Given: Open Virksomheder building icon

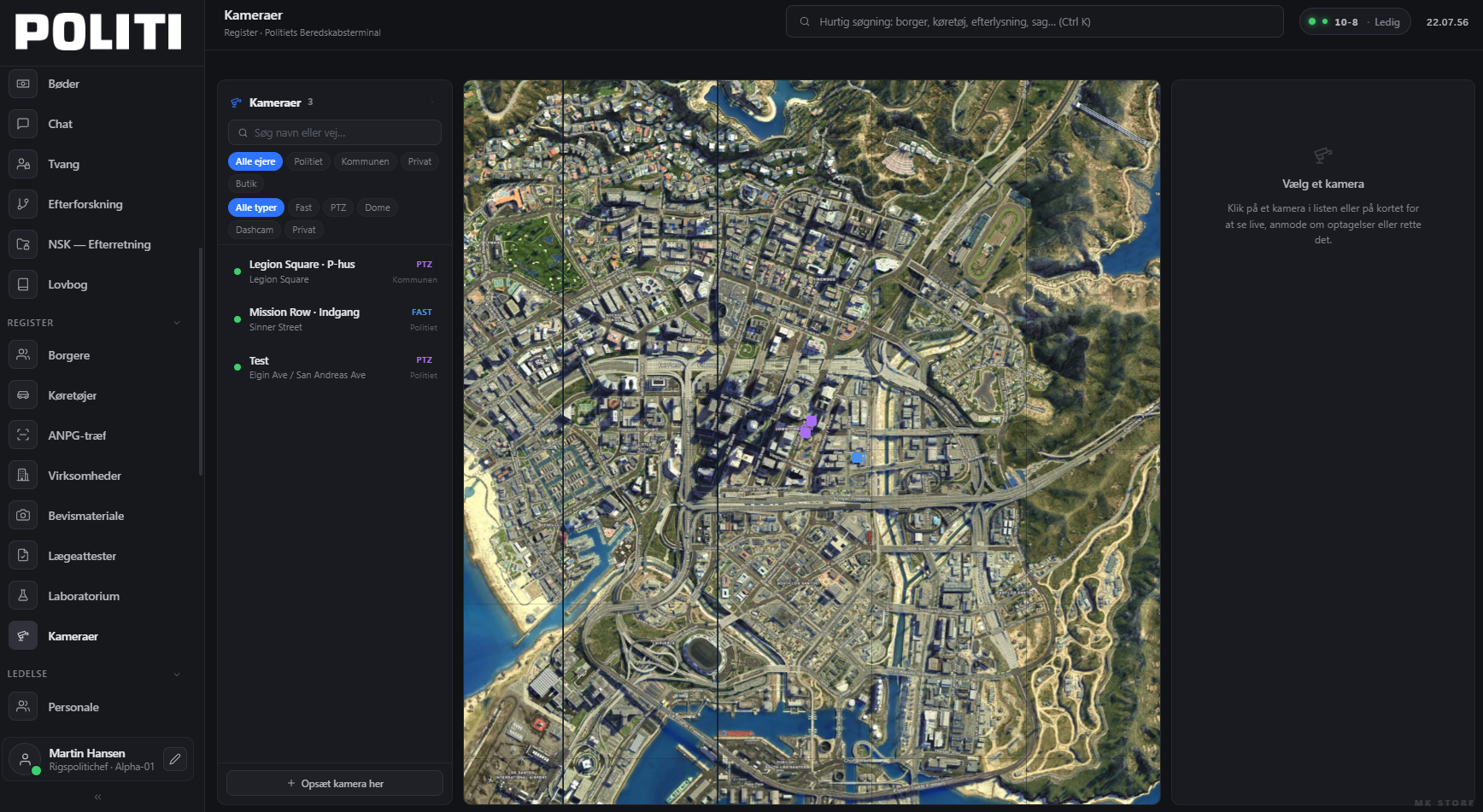Looking at the screenshot, I should 23,475.
